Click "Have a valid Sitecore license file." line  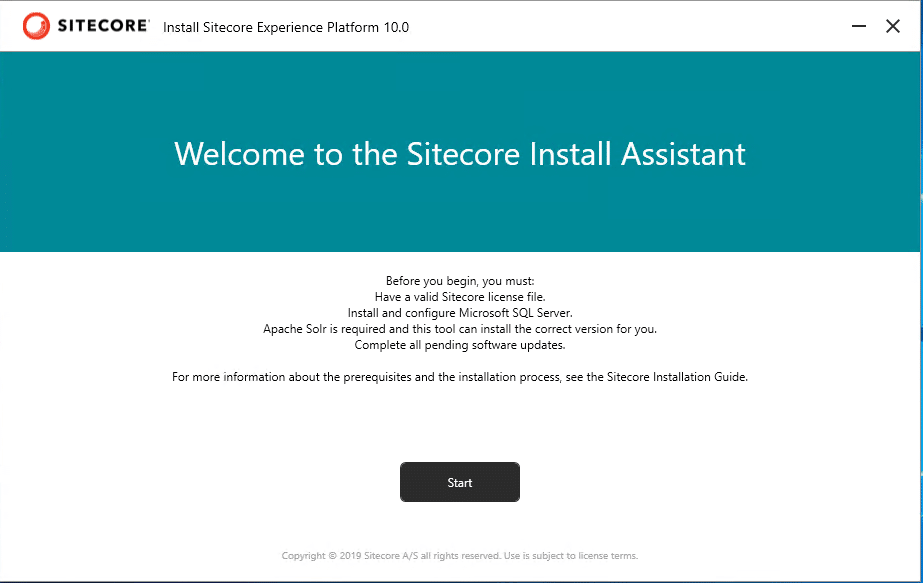(460, 297)
